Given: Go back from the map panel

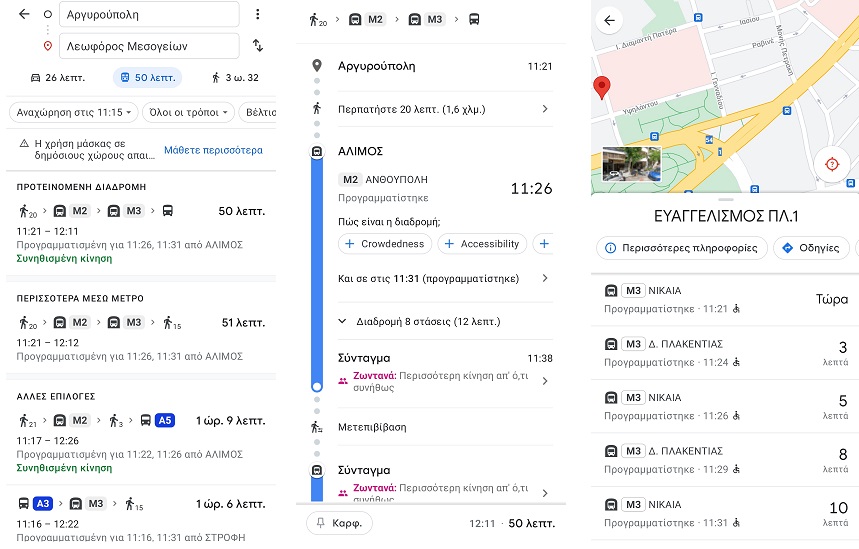Looking at the screenshot, I should coord(609,21).
